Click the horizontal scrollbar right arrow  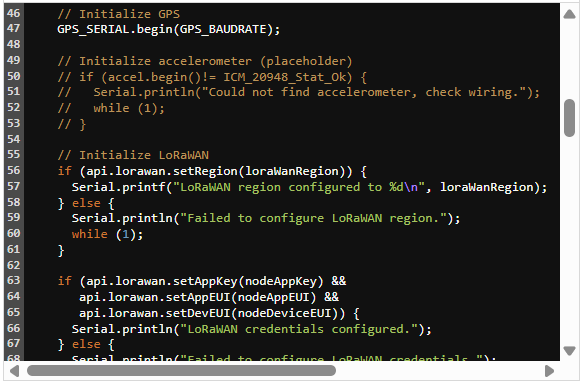coord(549,371)
